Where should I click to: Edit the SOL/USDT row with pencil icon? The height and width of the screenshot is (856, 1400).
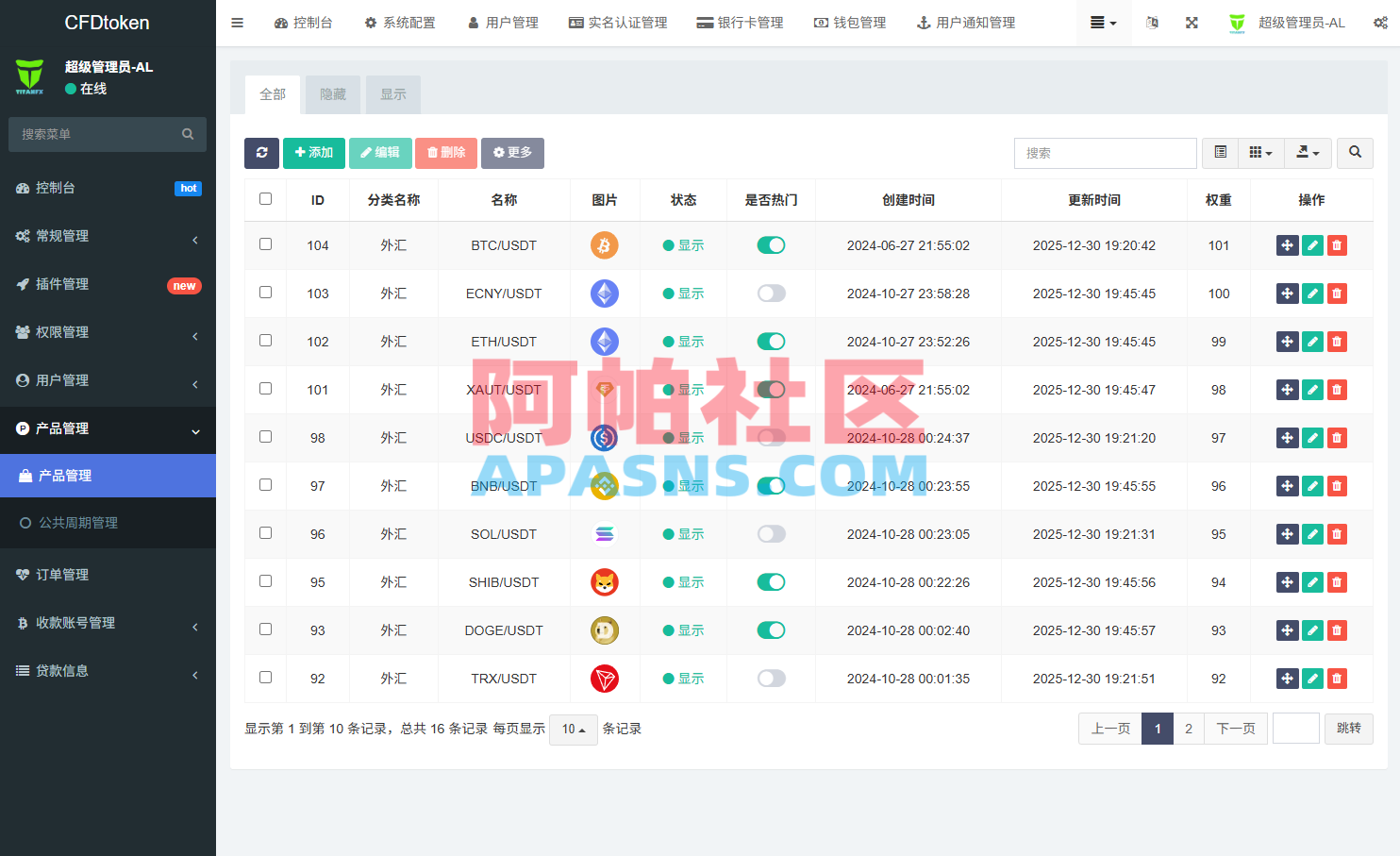(1312, 534)
